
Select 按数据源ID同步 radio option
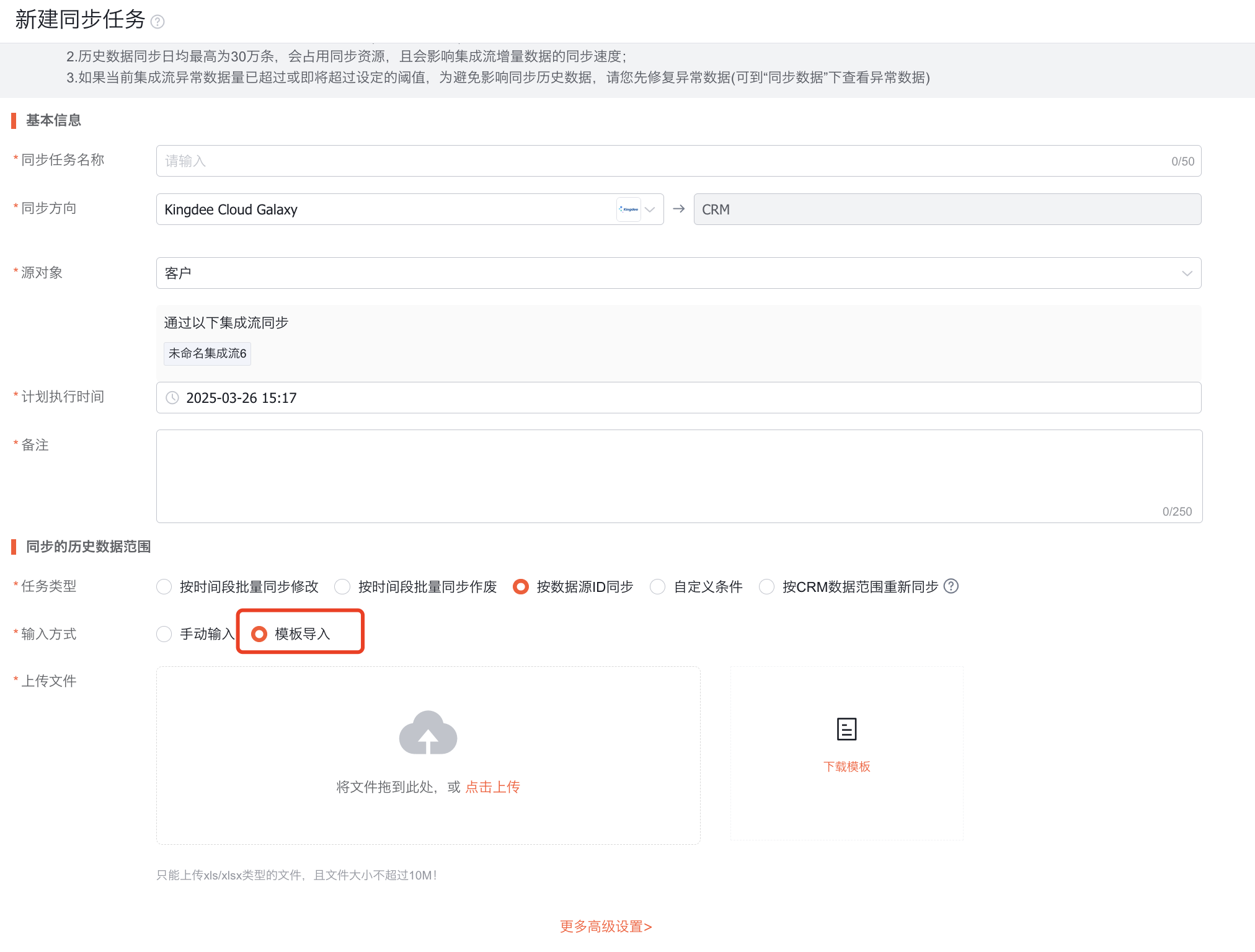point(521,586)
